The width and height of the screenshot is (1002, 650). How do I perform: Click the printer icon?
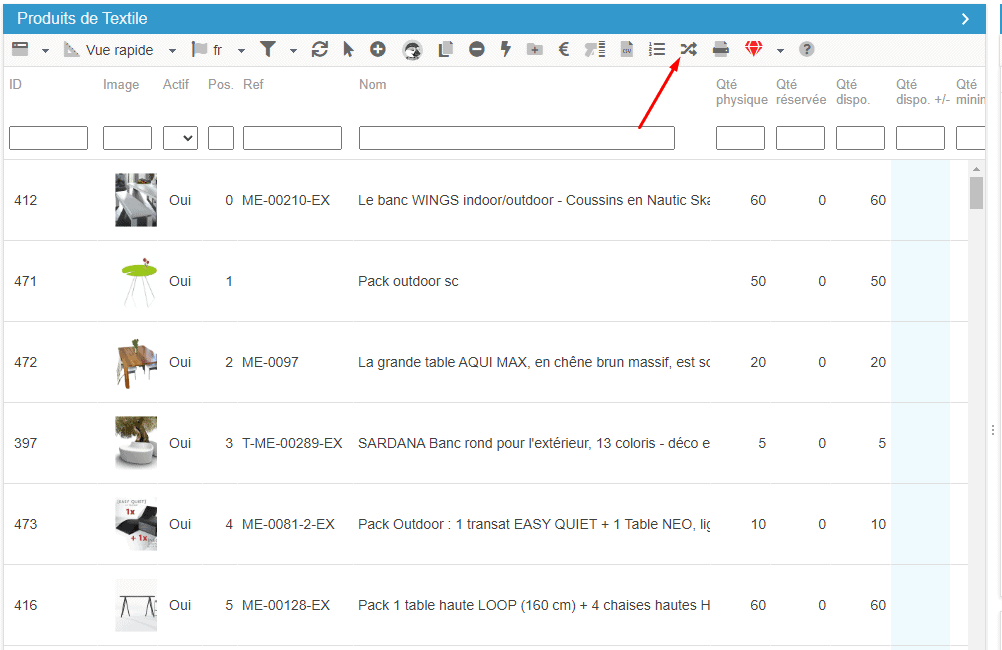721,49
